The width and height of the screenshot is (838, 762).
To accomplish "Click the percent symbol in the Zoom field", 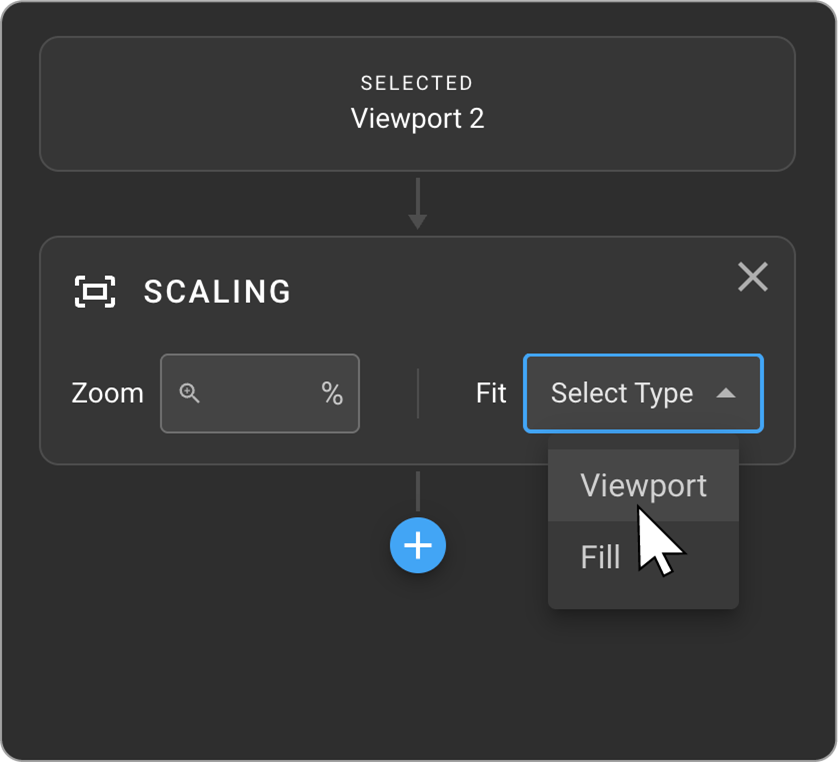I will point(332,394).
